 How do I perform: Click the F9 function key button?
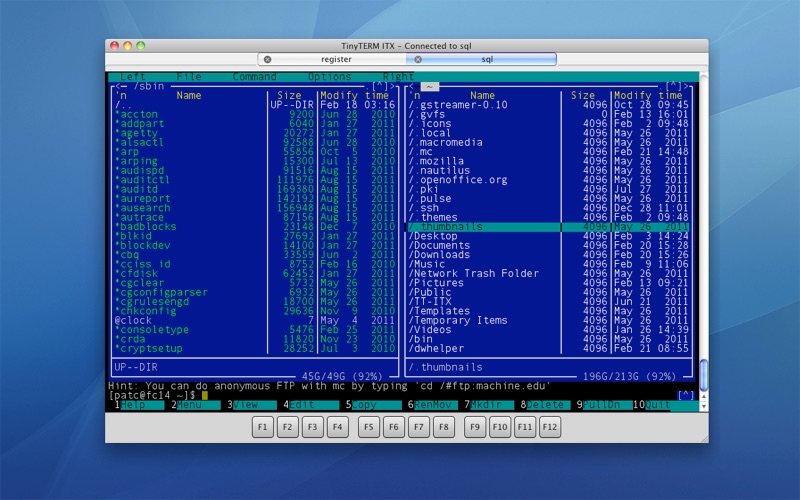point(474,427)
